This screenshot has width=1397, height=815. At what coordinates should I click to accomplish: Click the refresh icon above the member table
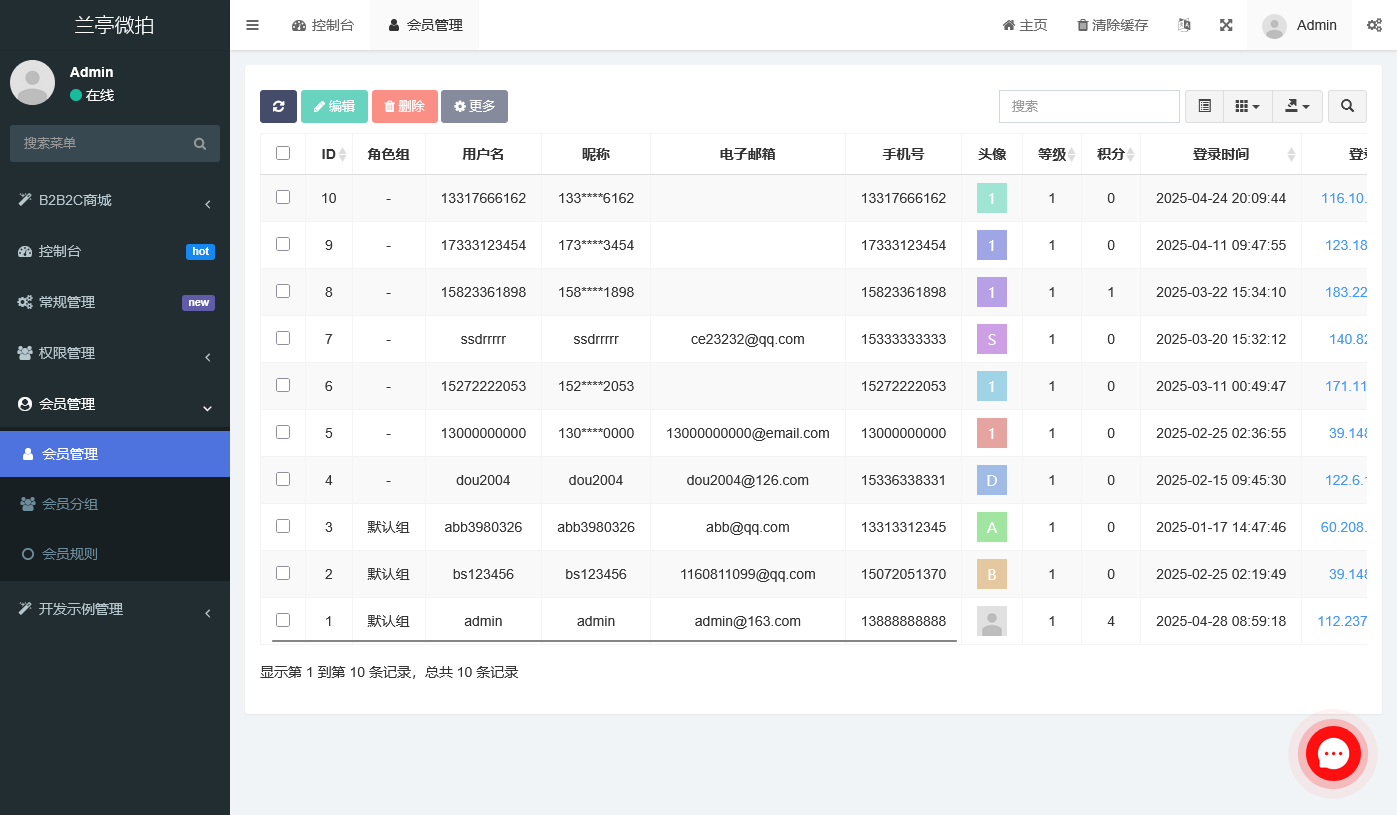(278, 106)
